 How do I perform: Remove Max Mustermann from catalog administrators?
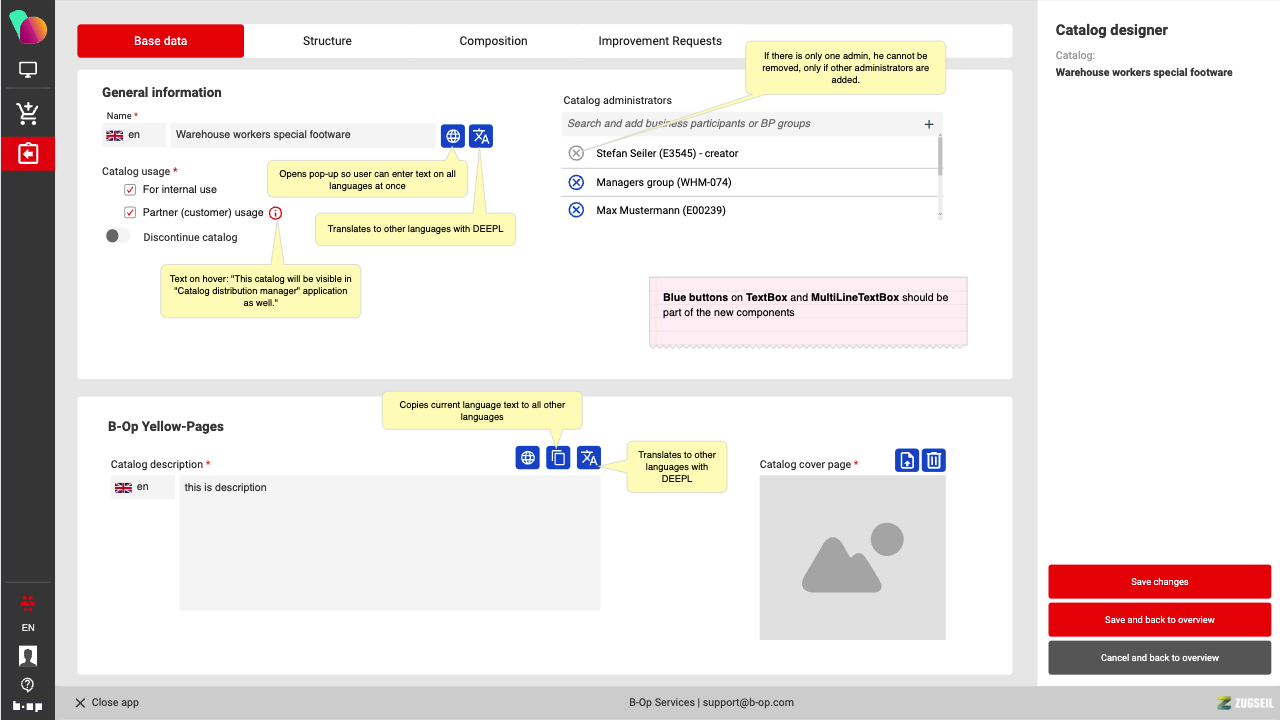click(576, 210)
